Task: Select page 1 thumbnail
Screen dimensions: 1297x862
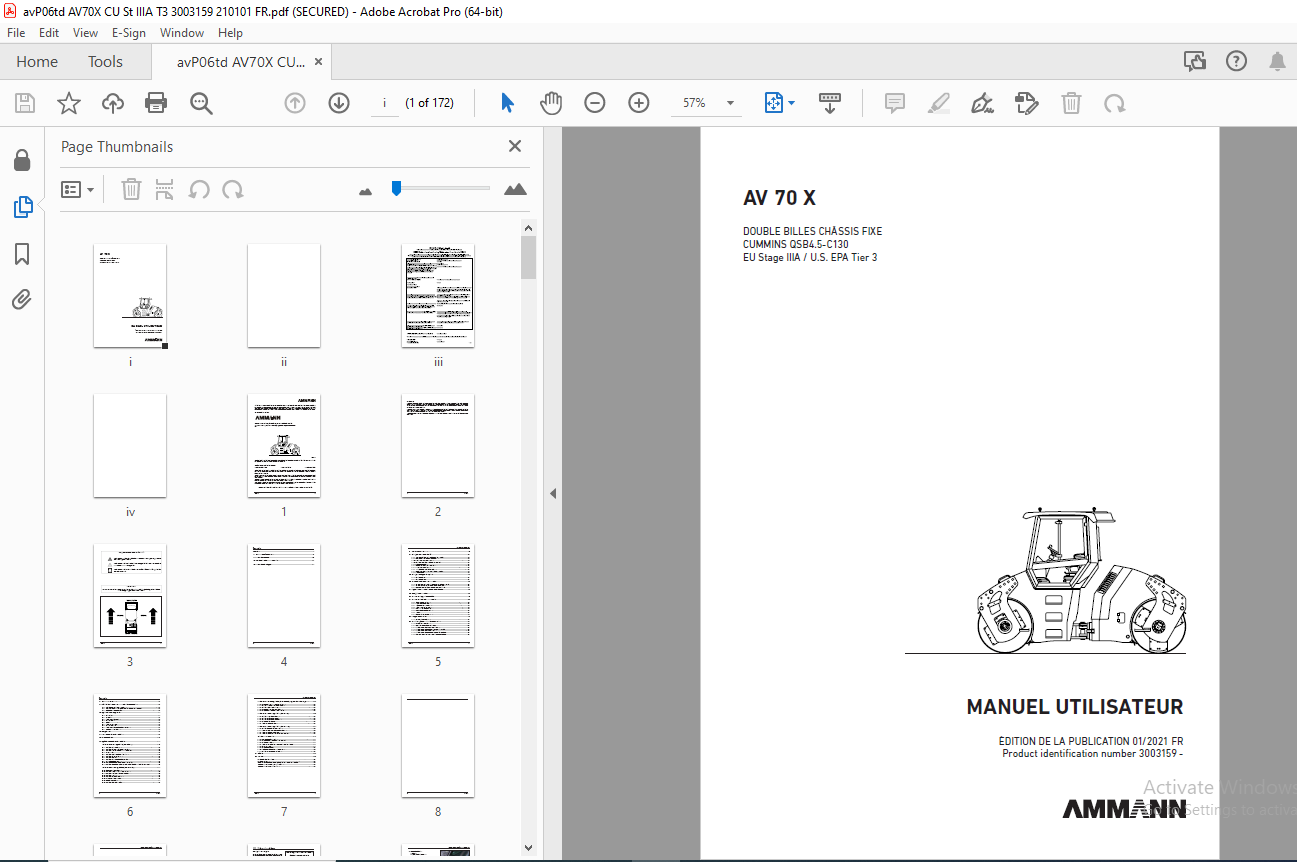Action: (284, 445)
